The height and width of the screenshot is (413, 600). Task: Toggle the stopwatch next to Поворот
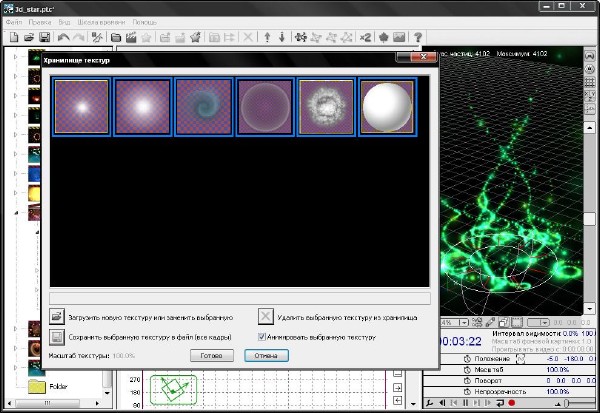coord(466,381)
